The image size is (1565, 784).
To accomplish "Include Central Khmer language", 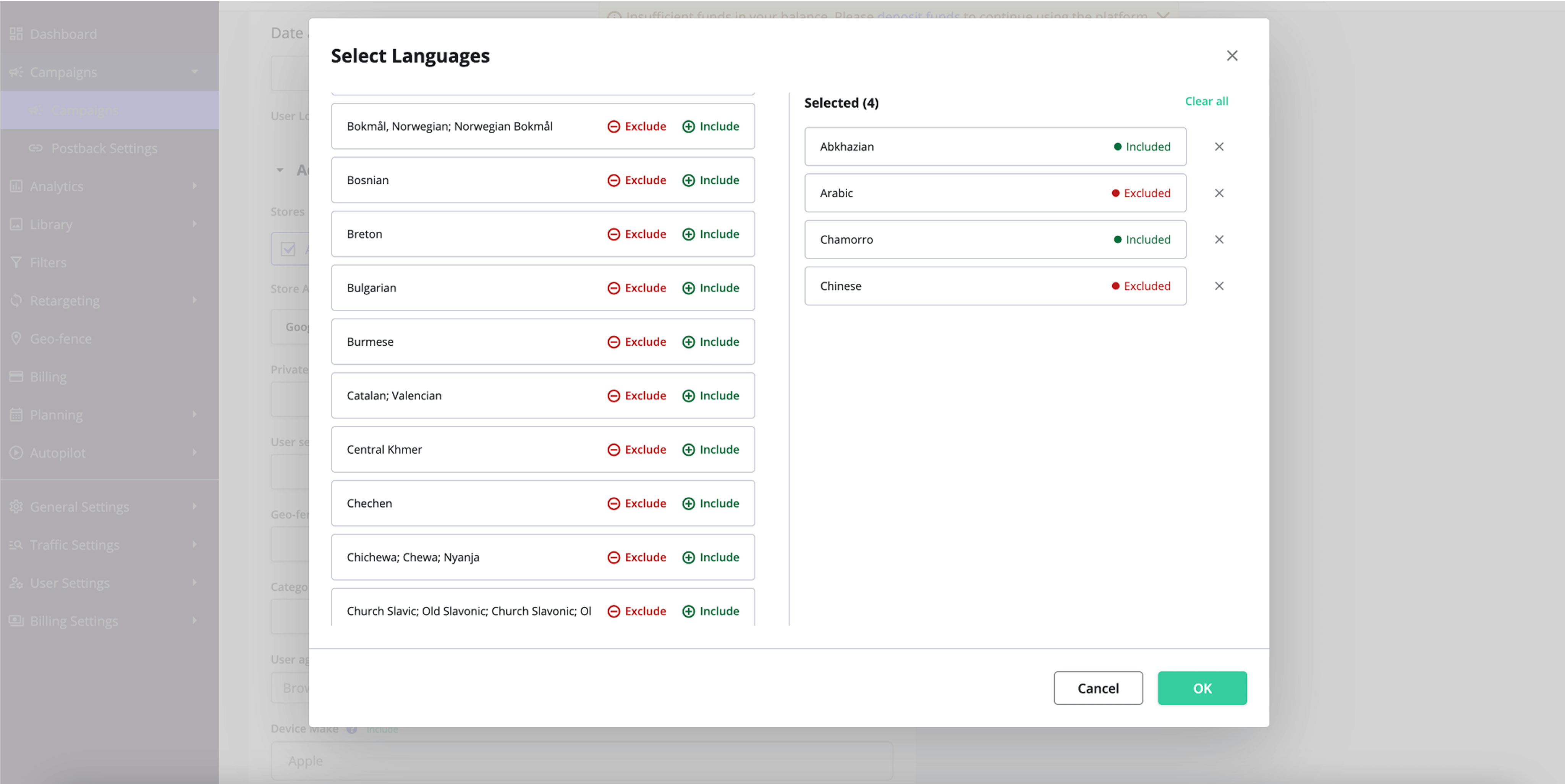I will click(711, 450).
